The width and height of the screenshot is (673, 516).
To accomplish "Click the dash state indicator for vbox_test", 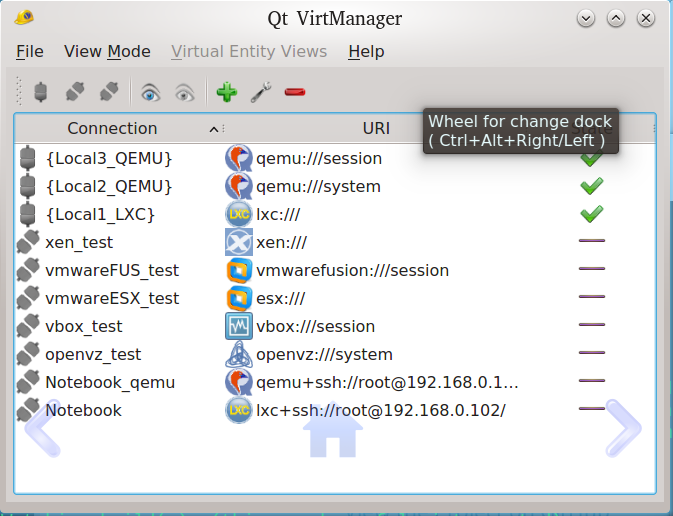I will pos(592,325).
